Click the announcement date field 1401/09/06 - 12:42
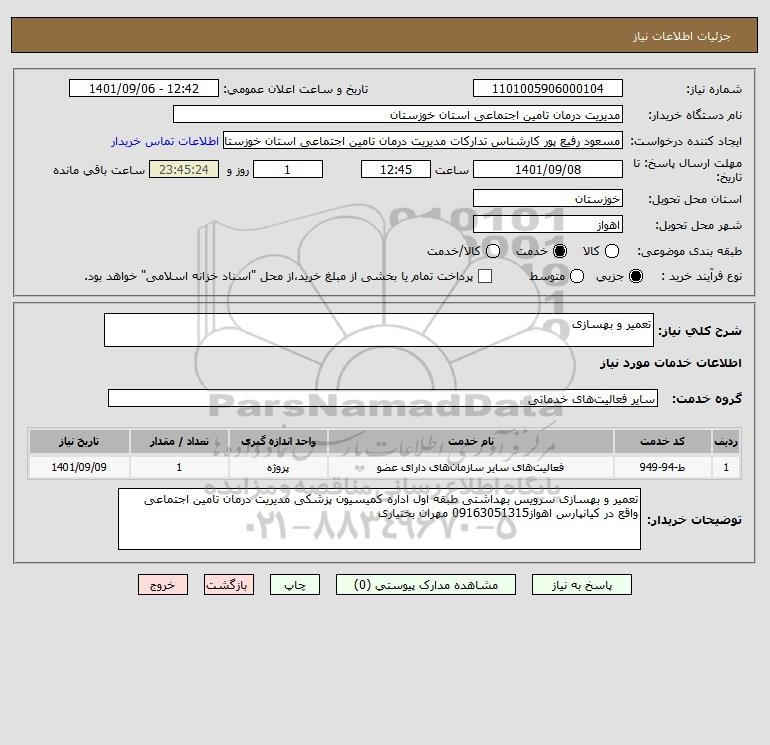770x745 pixels. point(144,88)
